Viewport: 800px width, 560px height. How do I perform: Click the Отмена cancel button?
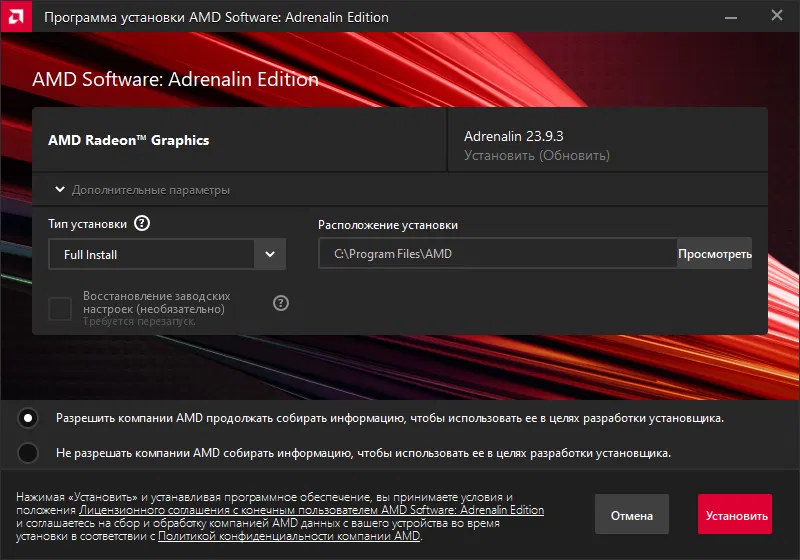pos(632,515)
